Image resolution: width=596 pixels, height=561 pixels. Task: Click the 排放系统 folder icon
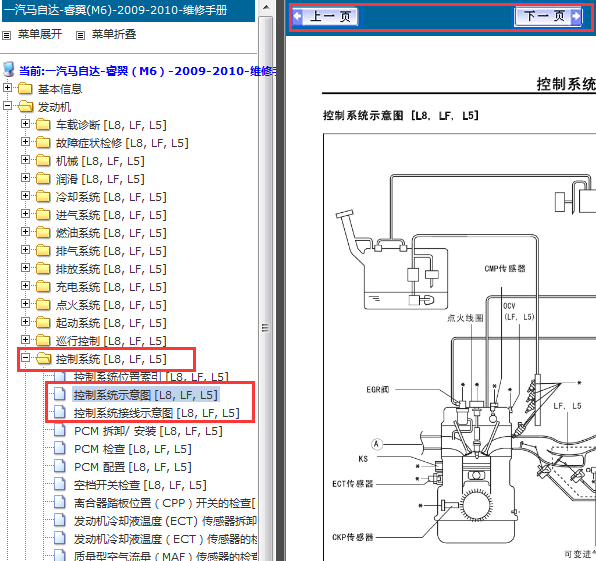click(x=43, y=268)
